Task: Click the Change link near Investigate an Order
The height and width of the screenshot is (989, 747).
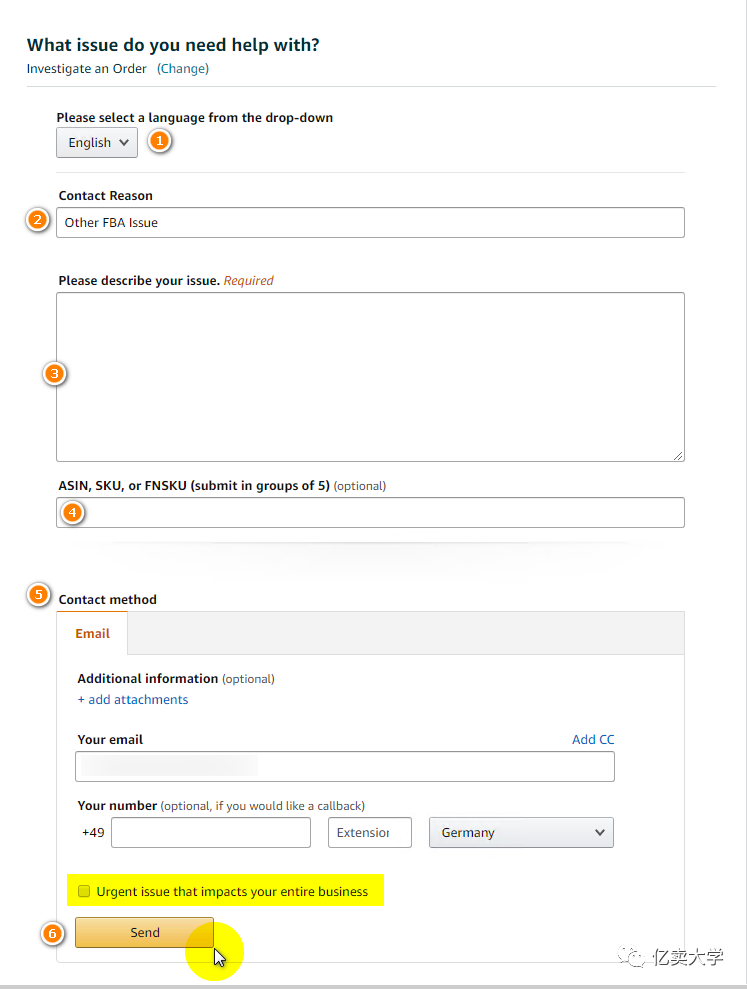Action: click(x=183, y=69)
